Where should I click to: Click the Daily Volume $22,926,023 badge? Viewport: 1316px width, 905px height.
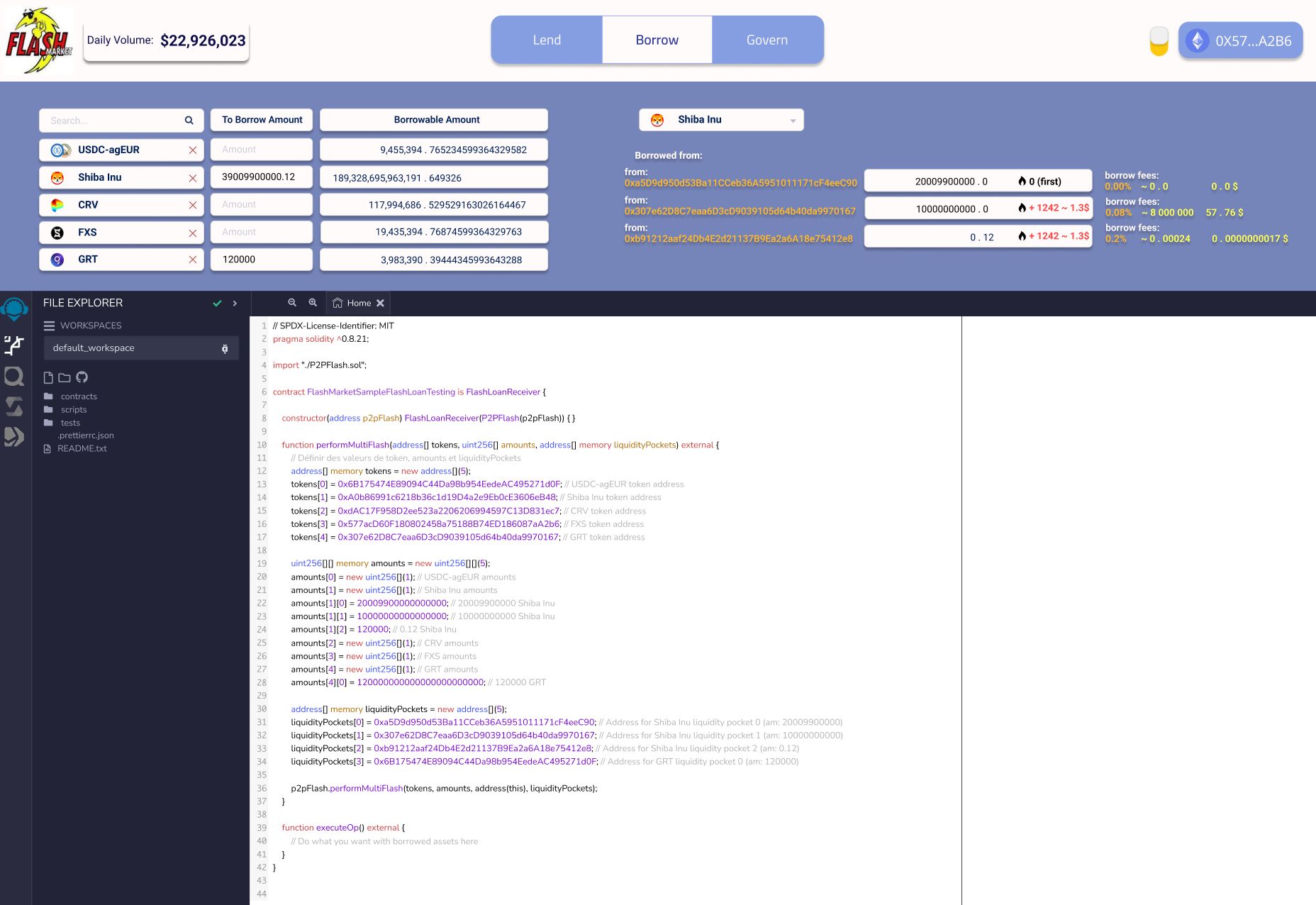(x=167, y=40)
